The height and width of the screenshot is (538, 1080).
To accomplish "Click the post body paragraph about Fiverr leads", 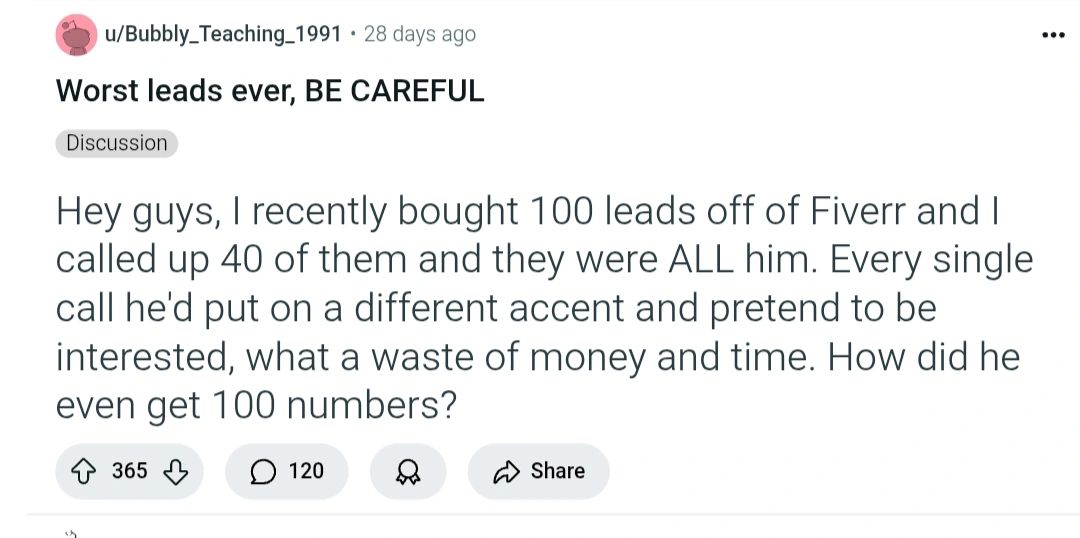I will [544, 309].
